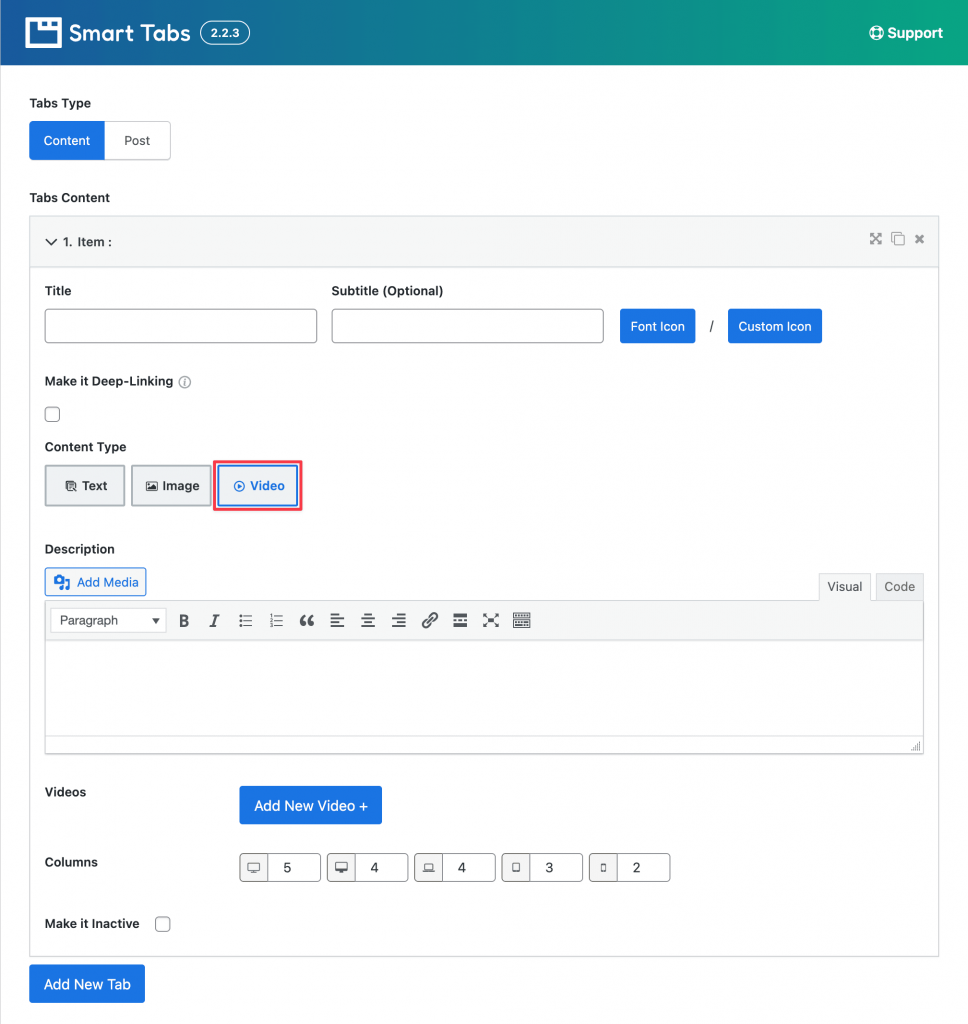Viewport: 968px width, 1024px height.
Task: Open the Support link in header
Action: coord(906,33)
